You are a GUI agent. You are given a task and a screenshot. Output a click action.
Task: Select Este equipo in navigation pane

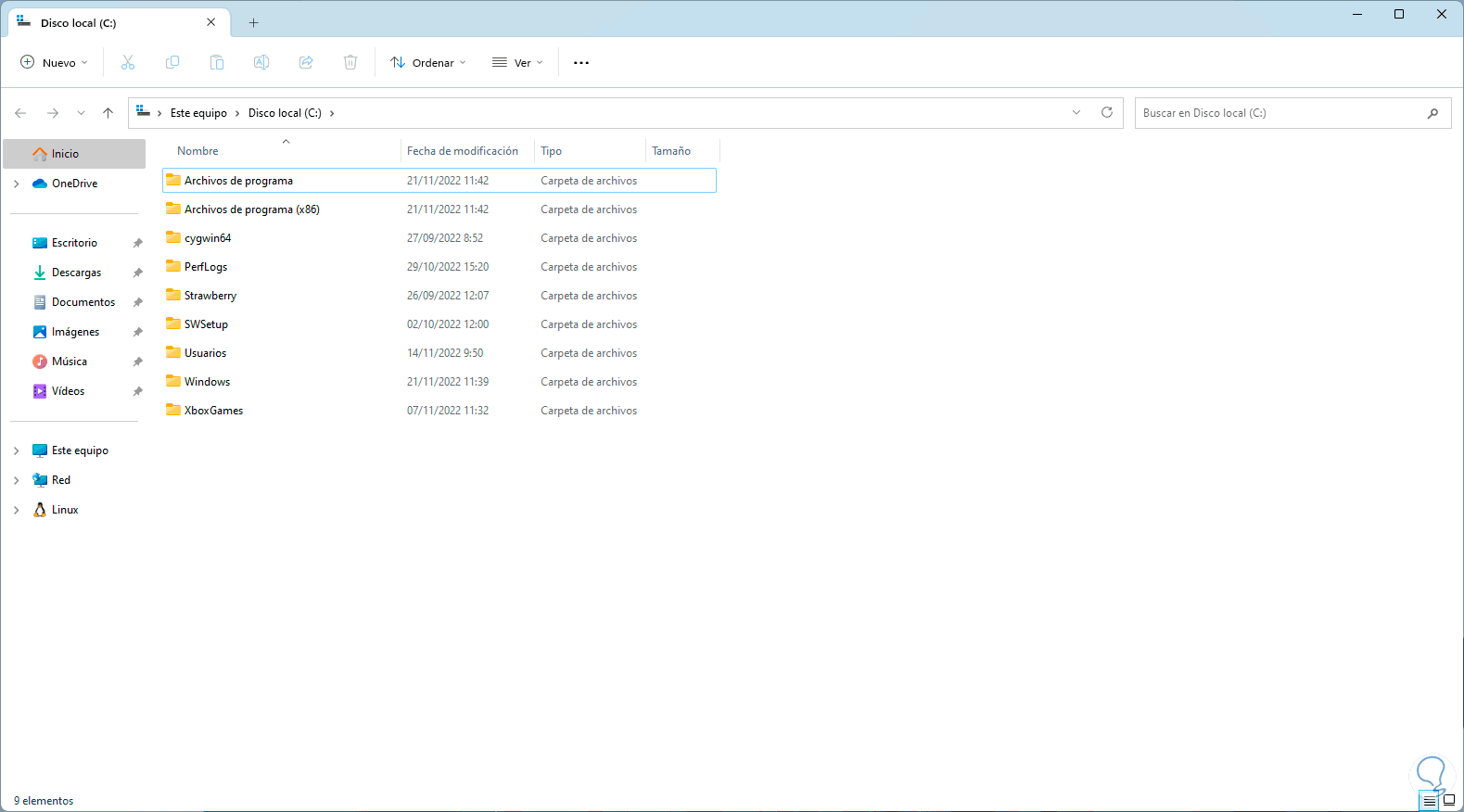[x=80, y=450]
